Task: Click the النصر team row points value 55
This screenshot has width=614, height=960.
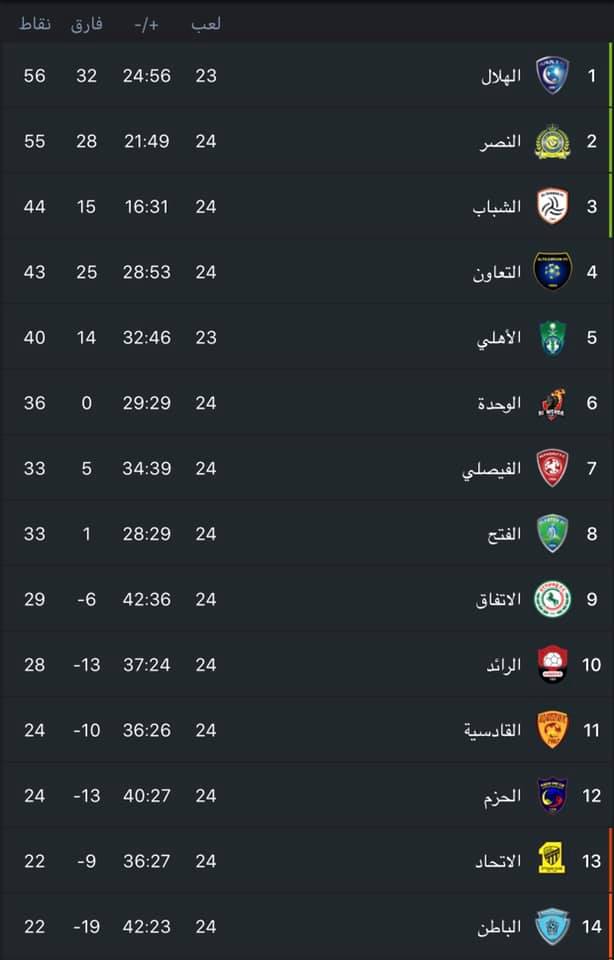Action: [34, 141]
